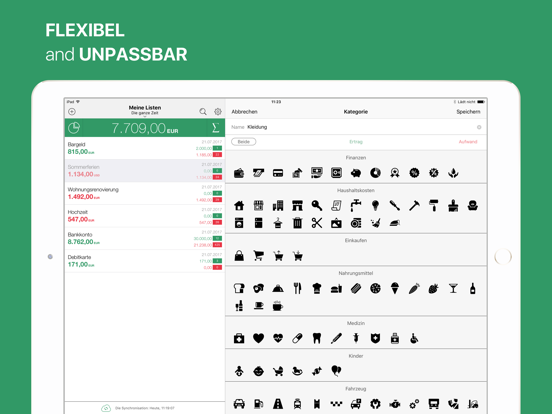Select the Beide type option

tap(244, 142)
